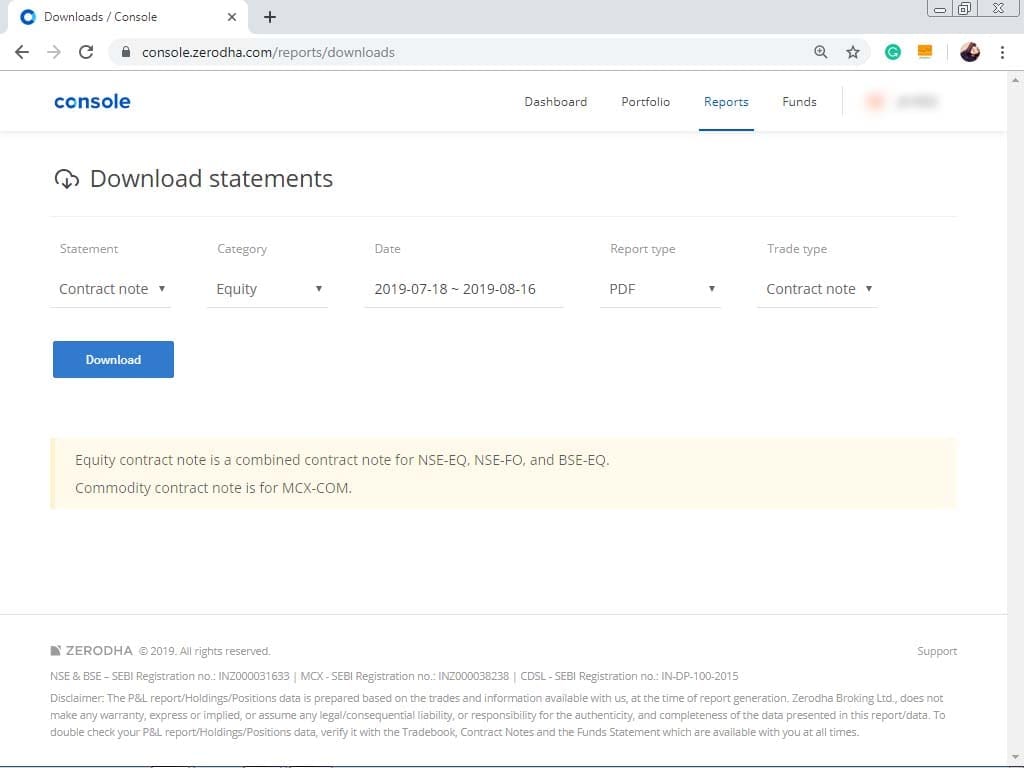Open the Chrome profile avatar
This screenshot has width=1024, height=768.
[x=970, y=52]
